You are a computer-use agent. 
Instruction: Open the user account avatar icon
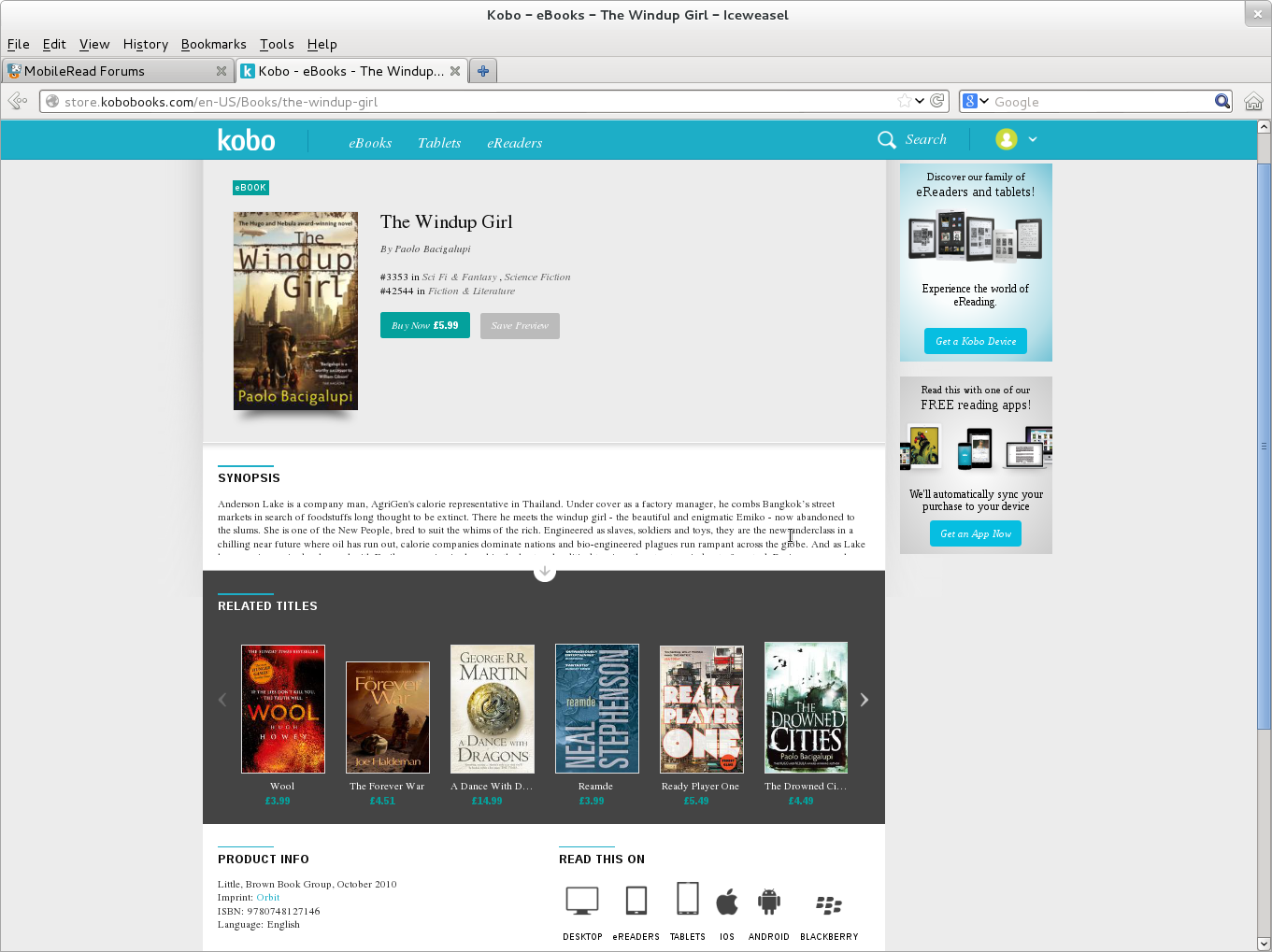(x=1006, y=139)
